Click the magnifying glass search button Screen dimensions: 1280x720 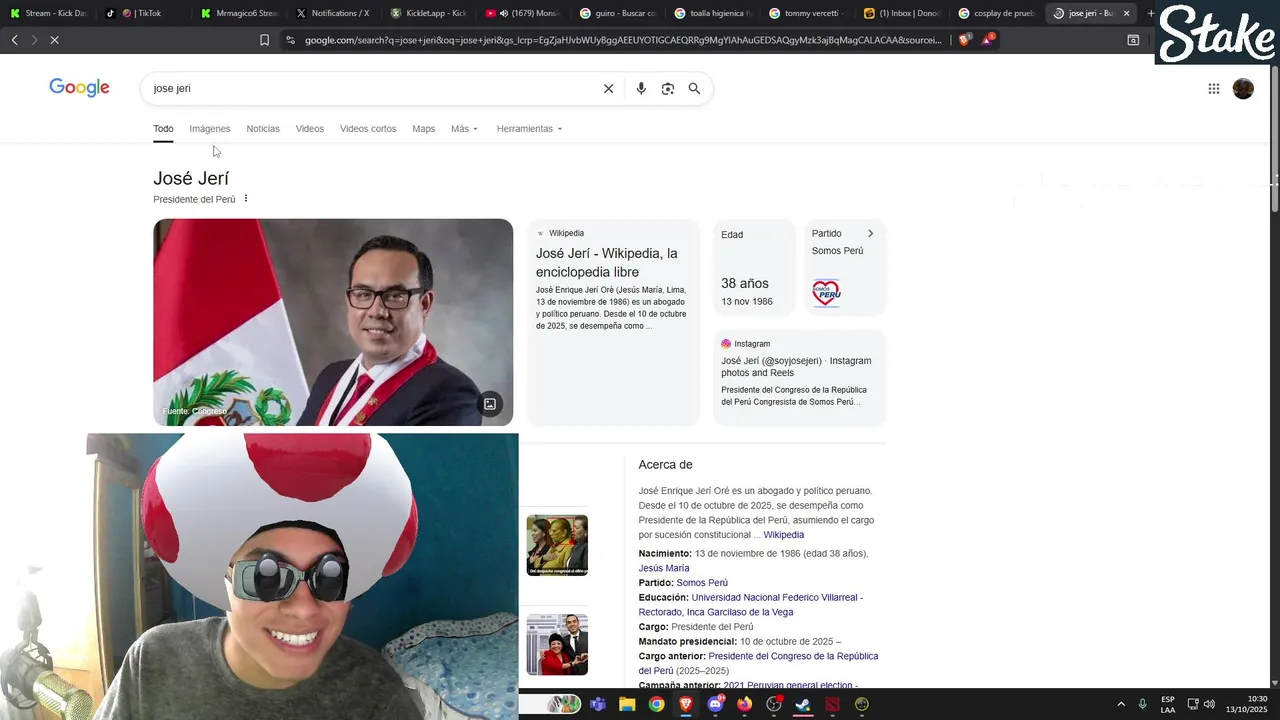pos(694,89)
